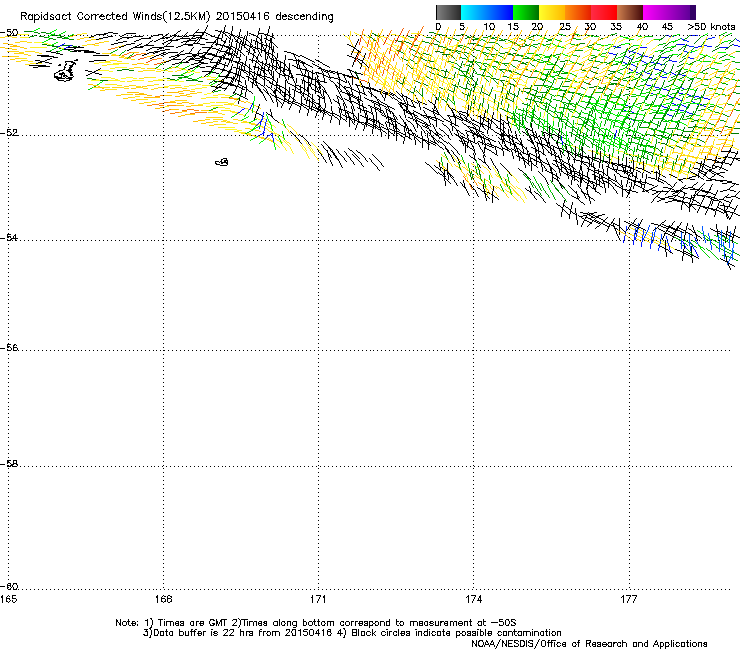Image resolution: width=740 pixels, height=650 pixels.
Task: Click the '165' longitude axis label
Action: point(8,599)
